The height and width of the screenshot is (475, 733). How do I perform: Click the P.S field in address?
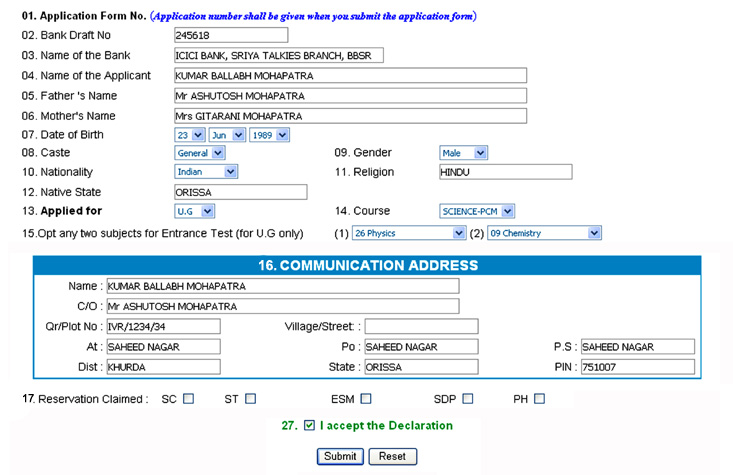[x=638, y=346]
